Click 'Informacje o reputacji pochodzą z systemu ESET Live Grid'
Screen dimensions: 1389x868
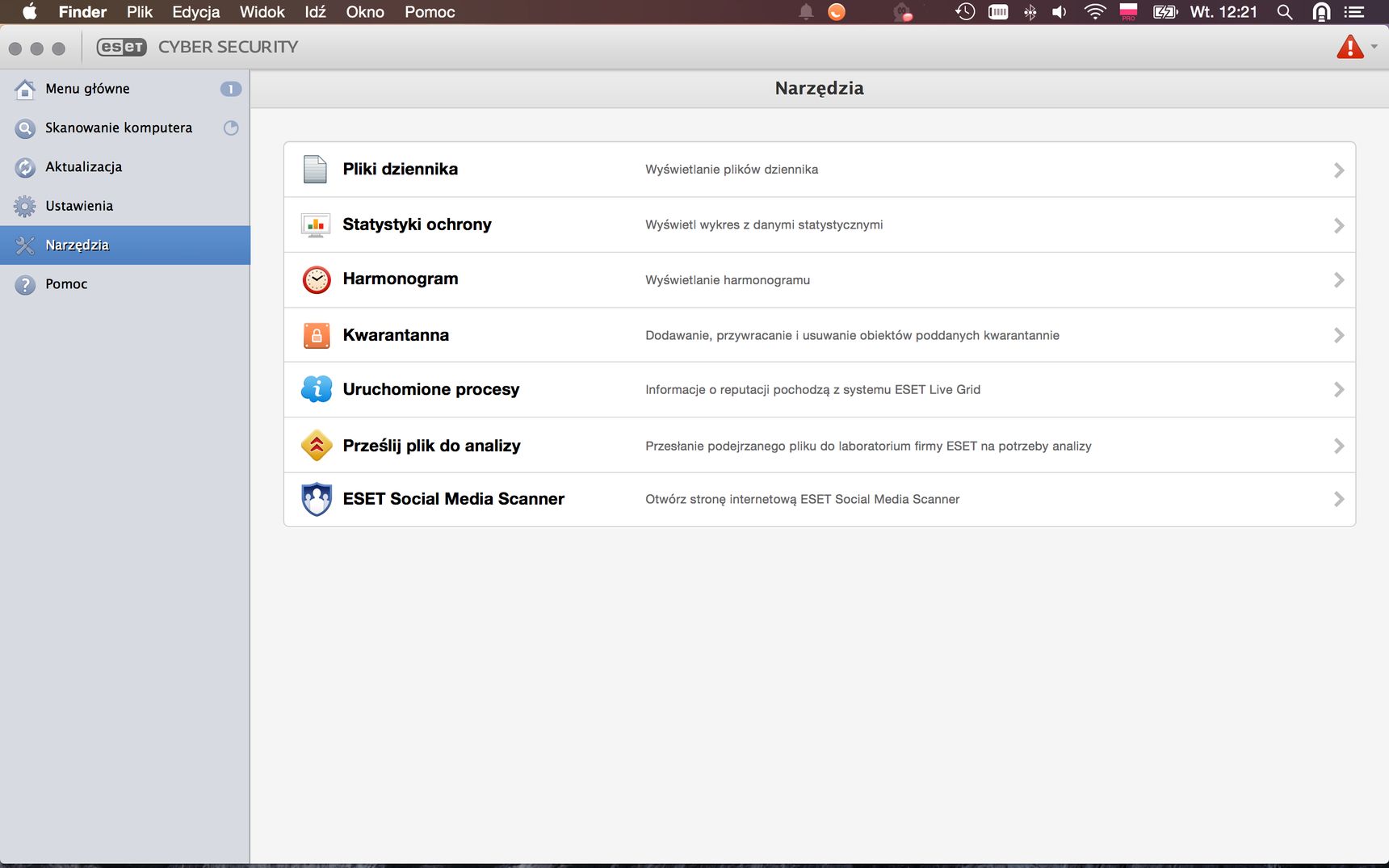tap(812, 390)
